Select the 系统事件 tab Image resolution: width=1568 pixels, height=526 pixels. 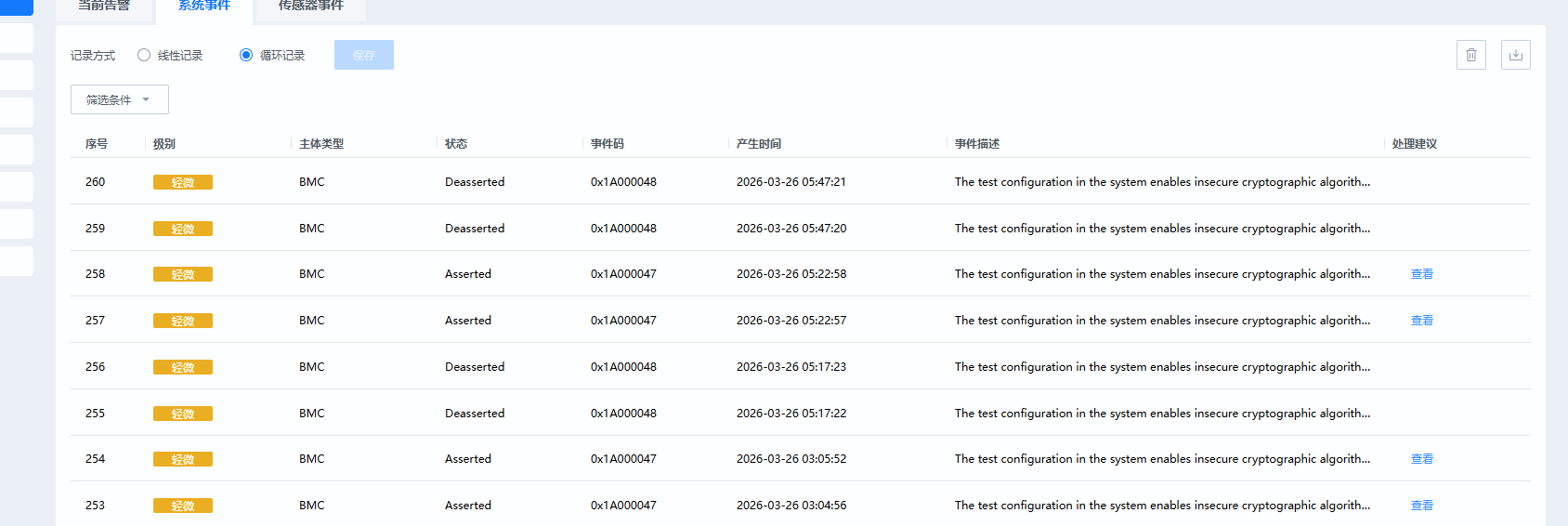pos(204,7)
